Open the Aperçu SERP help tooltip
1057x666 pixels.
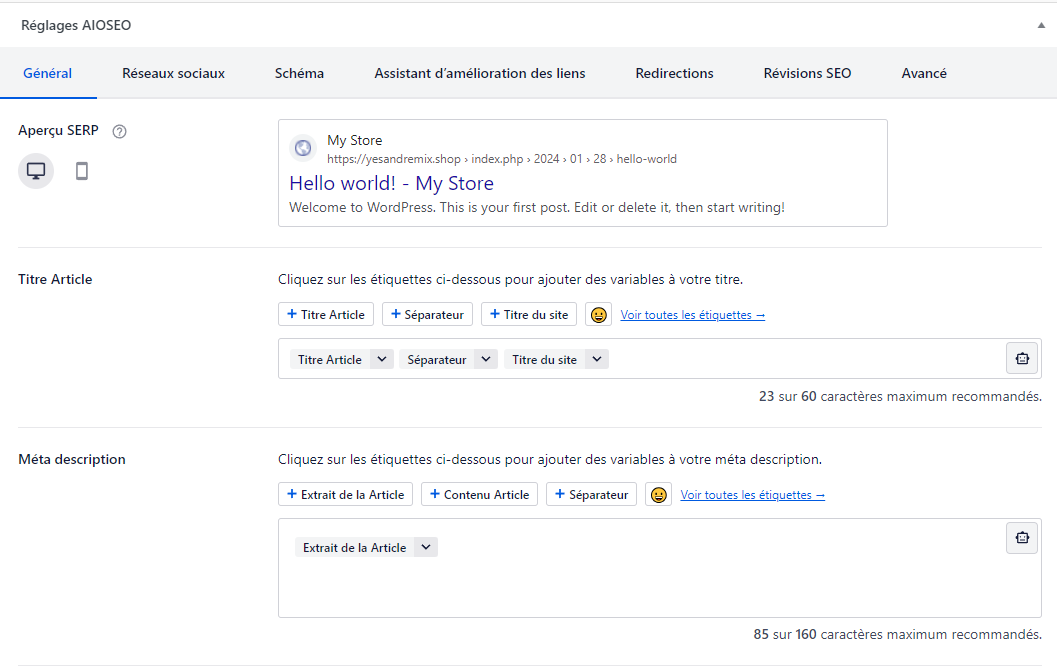point(119,131)
